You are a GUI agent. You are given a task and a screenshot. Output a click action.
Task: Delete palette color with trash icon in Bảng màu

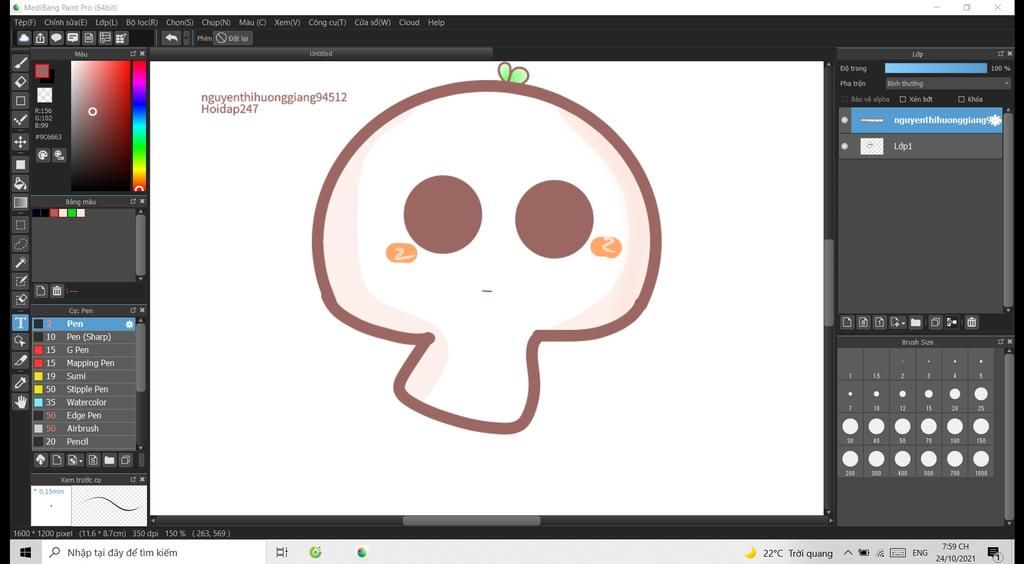[x=57, y=290]
